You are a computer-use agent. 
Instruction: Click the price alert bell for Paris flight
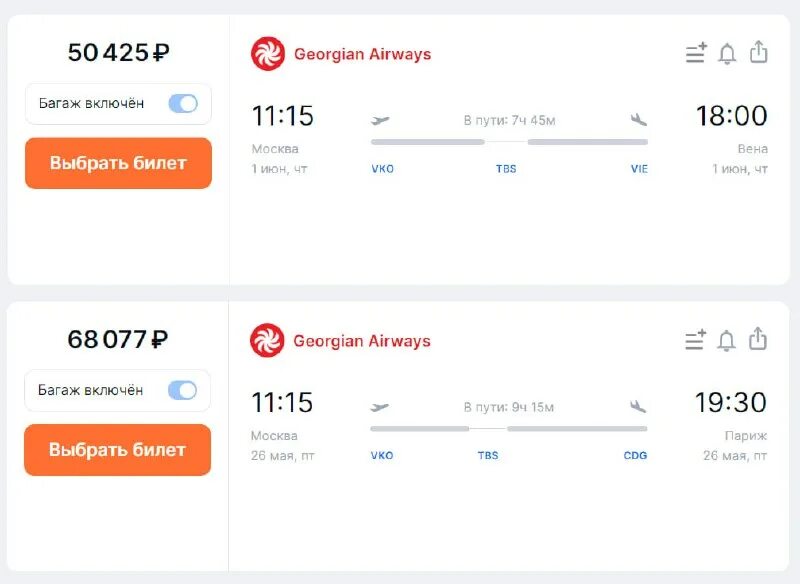coord(727,341)
